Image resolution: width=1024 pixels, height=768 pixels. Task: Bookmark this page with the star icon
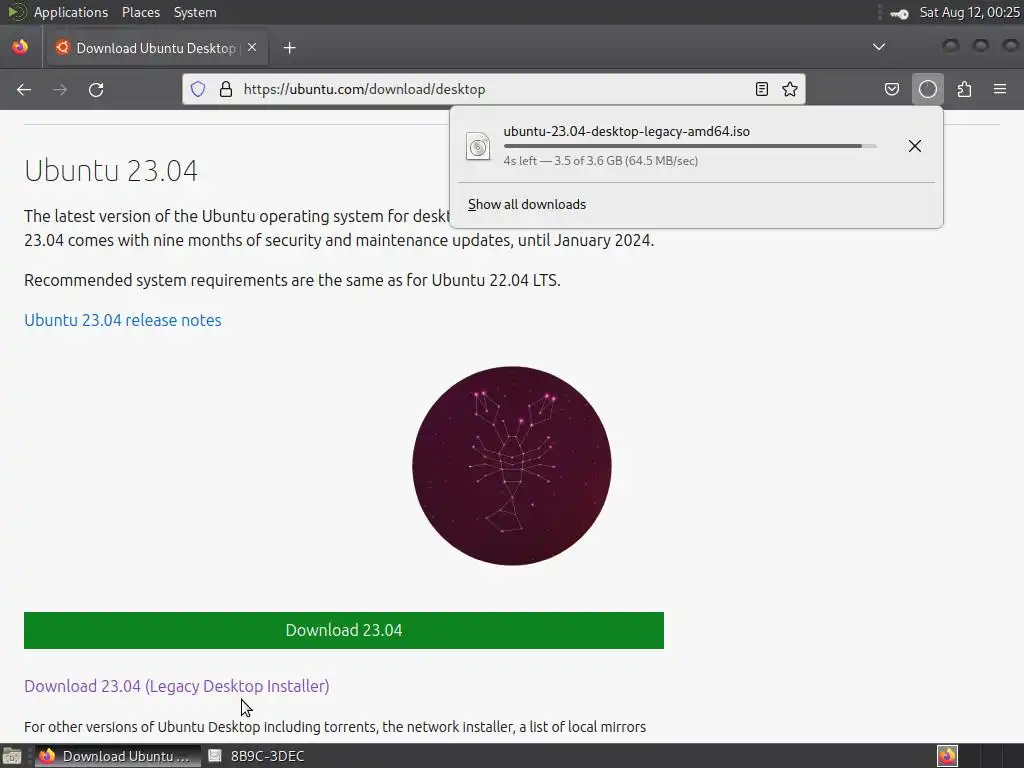point(790,89)
